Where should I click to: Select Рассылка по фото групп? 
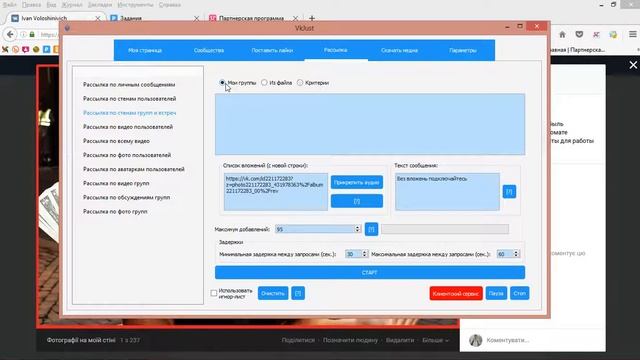pyautogui.click(x=115, y=211)
